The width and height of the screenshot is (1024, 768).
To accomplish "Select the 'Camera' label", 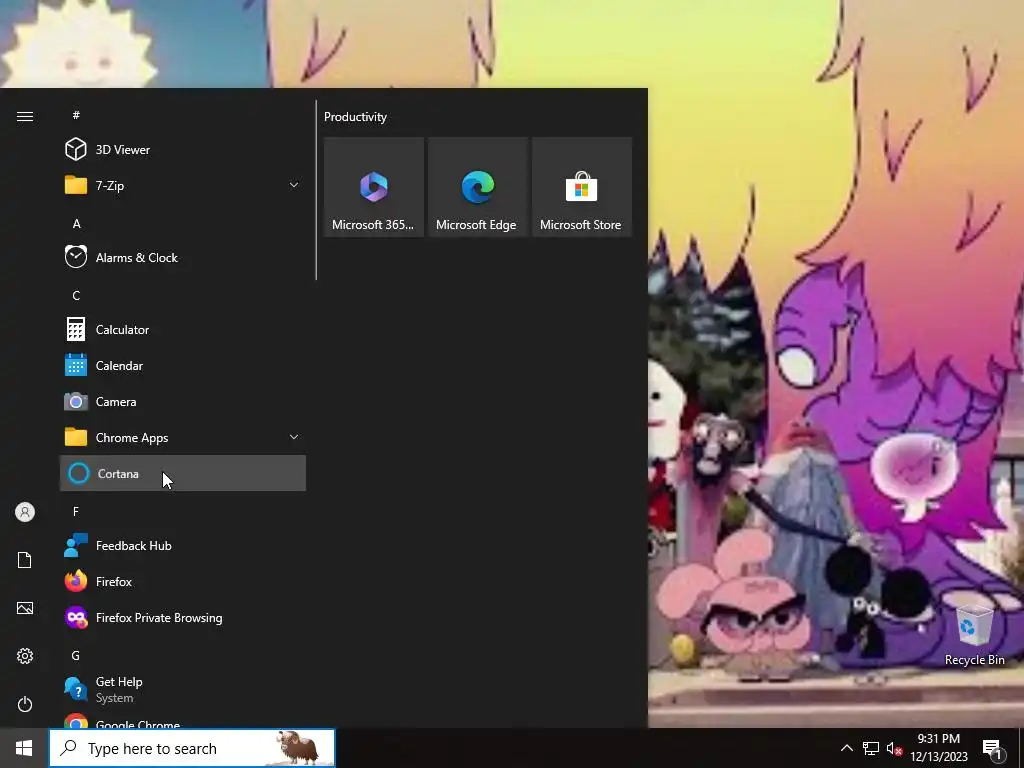I will 116,402.
